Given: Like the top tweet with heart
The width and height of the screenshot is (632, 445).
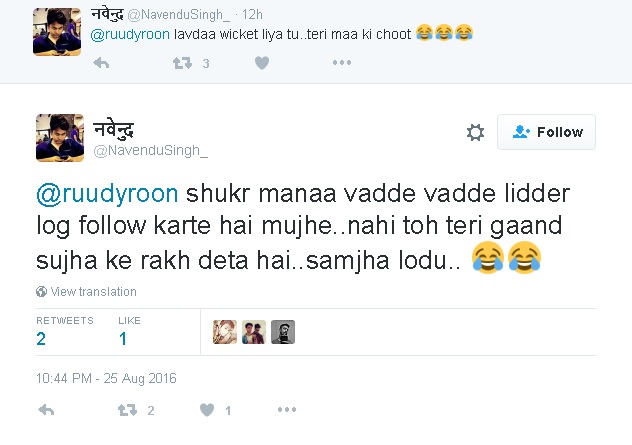Looking at the screenshot, I should coord(261,63).
